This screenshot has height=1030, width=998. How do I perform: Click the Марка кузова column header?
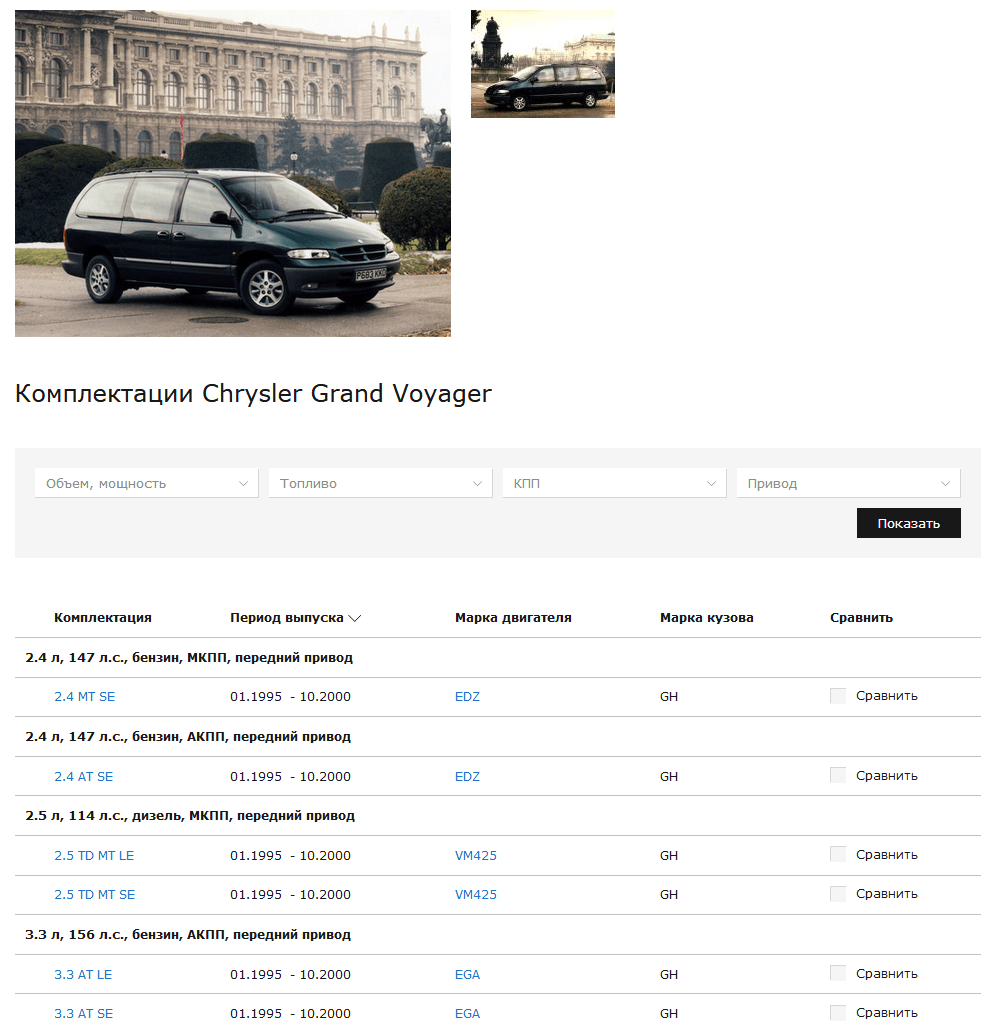click(706, 617)
